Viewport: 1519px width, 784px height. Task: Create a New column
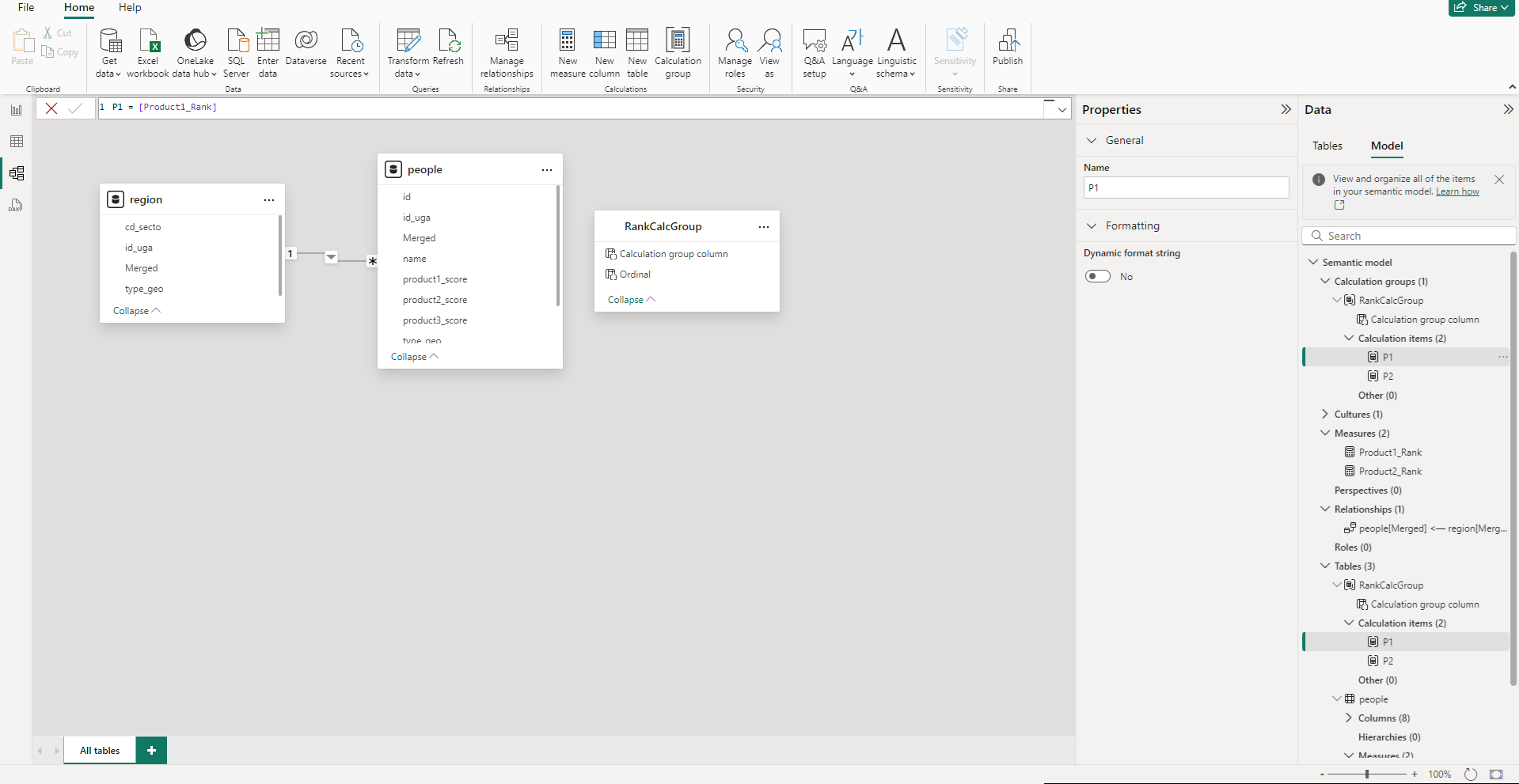point(605,52)
